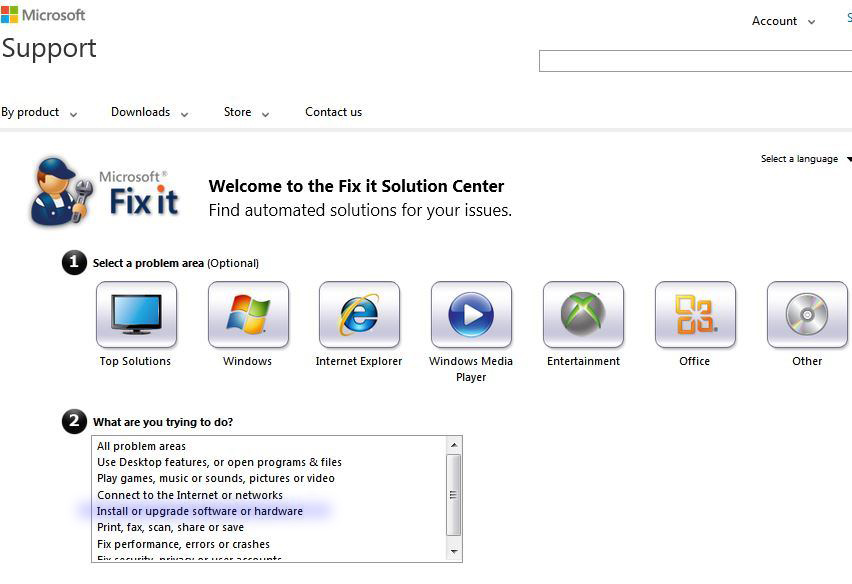Click the Microsoft logo
The image size is (852, 584).
pyautogui.click(x=43, y=15)
